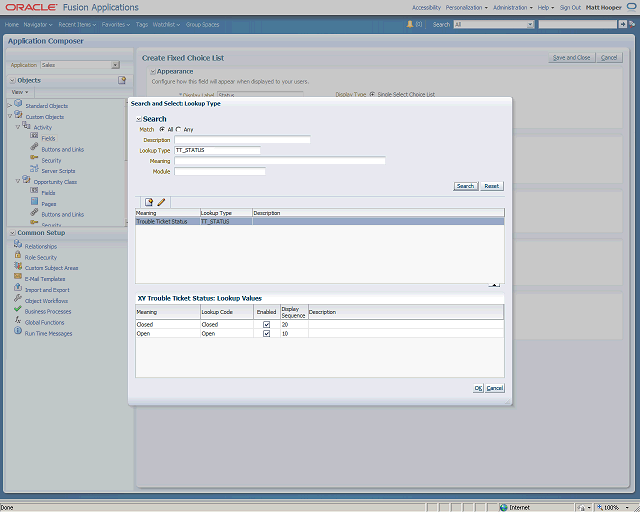Toggle Enabled checkbox for Open row
The width and height of the screenshot is (640, 512).
(x=267, y=334)
